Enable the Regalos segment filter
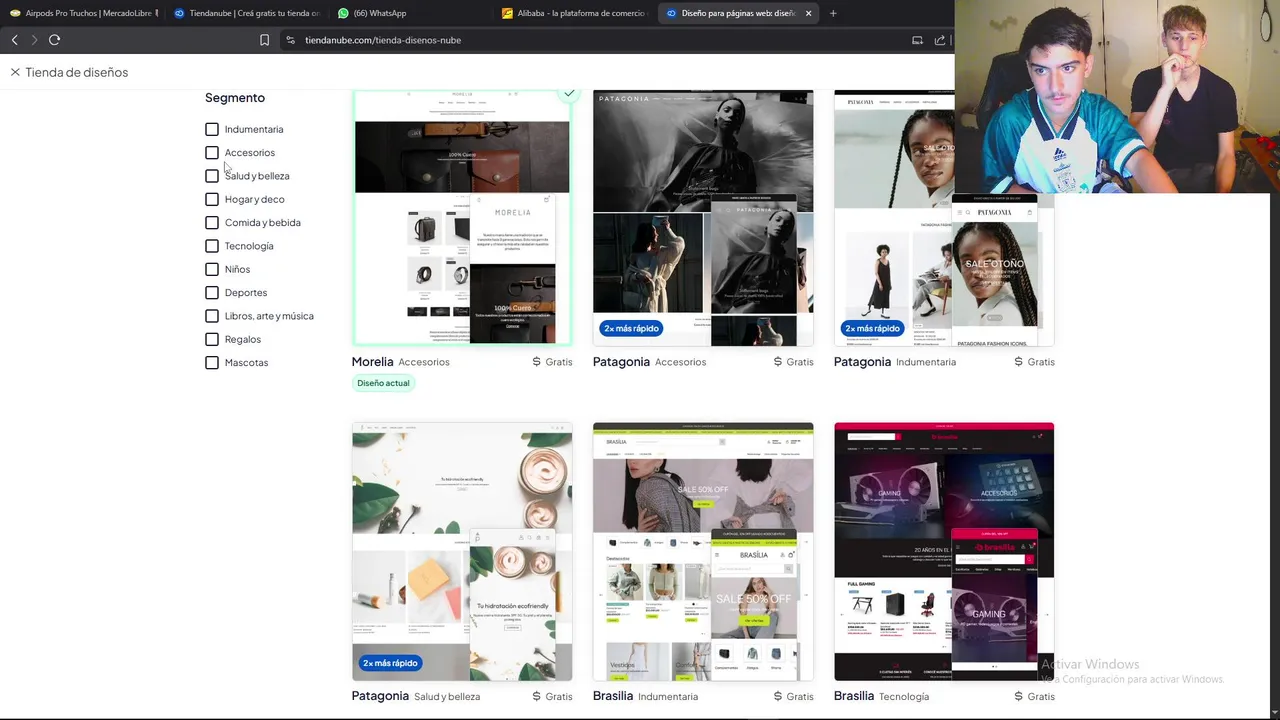The image size is (1280, 720). [x=212, y=339]
